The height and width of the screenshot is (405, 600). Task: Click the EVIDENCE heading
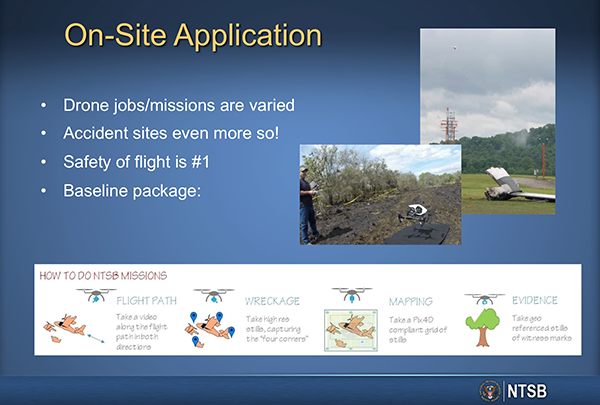pos(535,300)
